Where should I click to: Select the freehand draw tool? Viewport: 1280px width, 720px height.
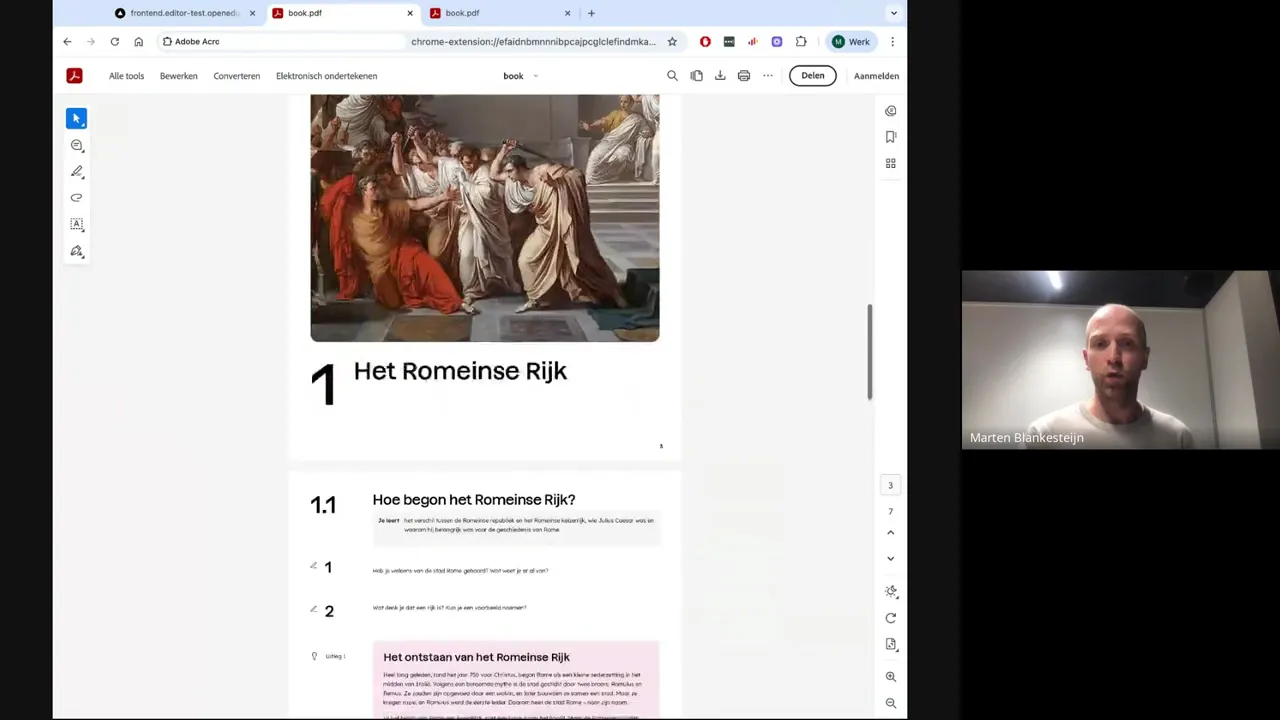[76, 198]
